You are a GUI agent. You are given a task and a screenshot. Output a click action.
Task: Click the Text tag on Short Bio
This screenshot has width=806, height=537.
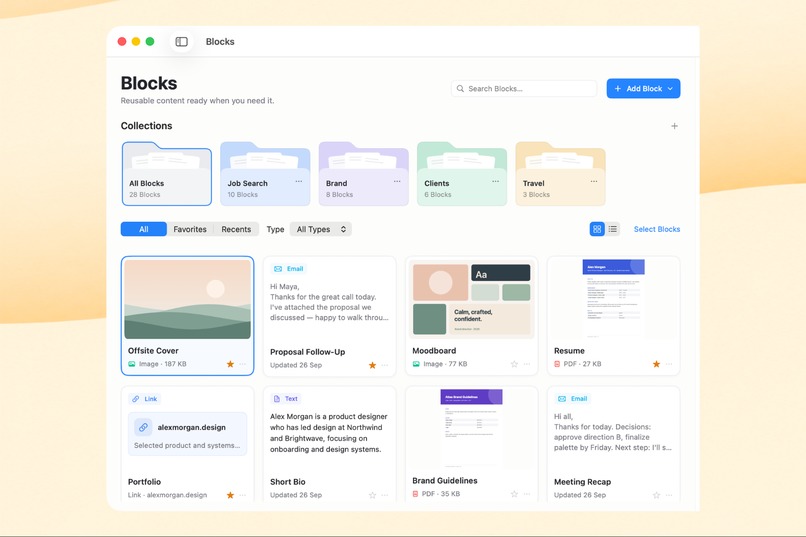tap(286, 399)
